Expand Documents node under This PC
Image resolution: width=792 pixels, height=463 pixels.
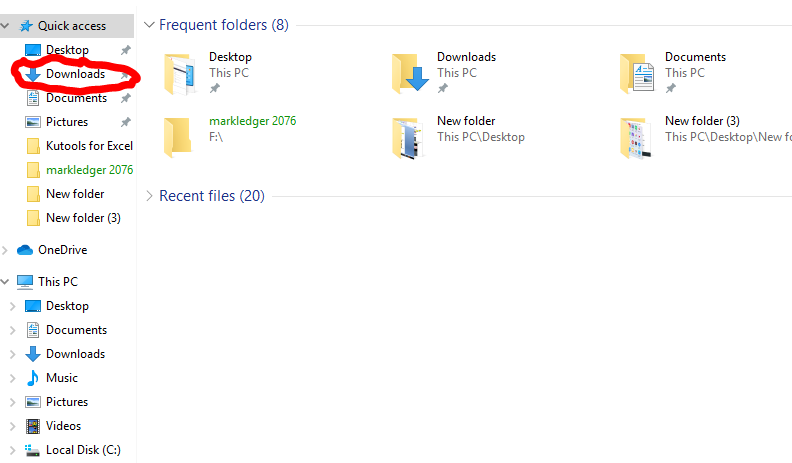tap(13, 330)
